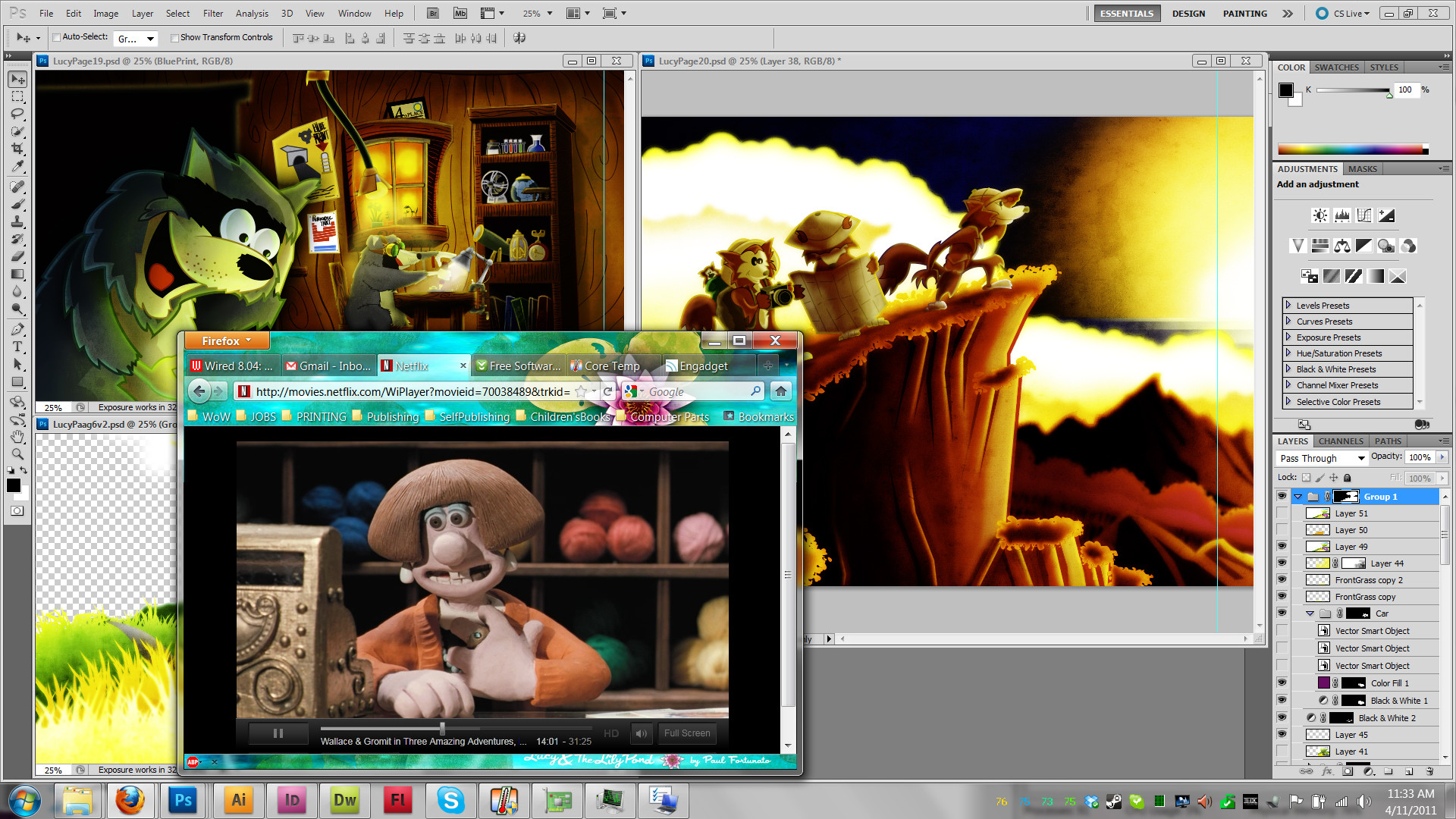
Task: Hide the Black & White 2 layer
Action: tap(1282, 717)
